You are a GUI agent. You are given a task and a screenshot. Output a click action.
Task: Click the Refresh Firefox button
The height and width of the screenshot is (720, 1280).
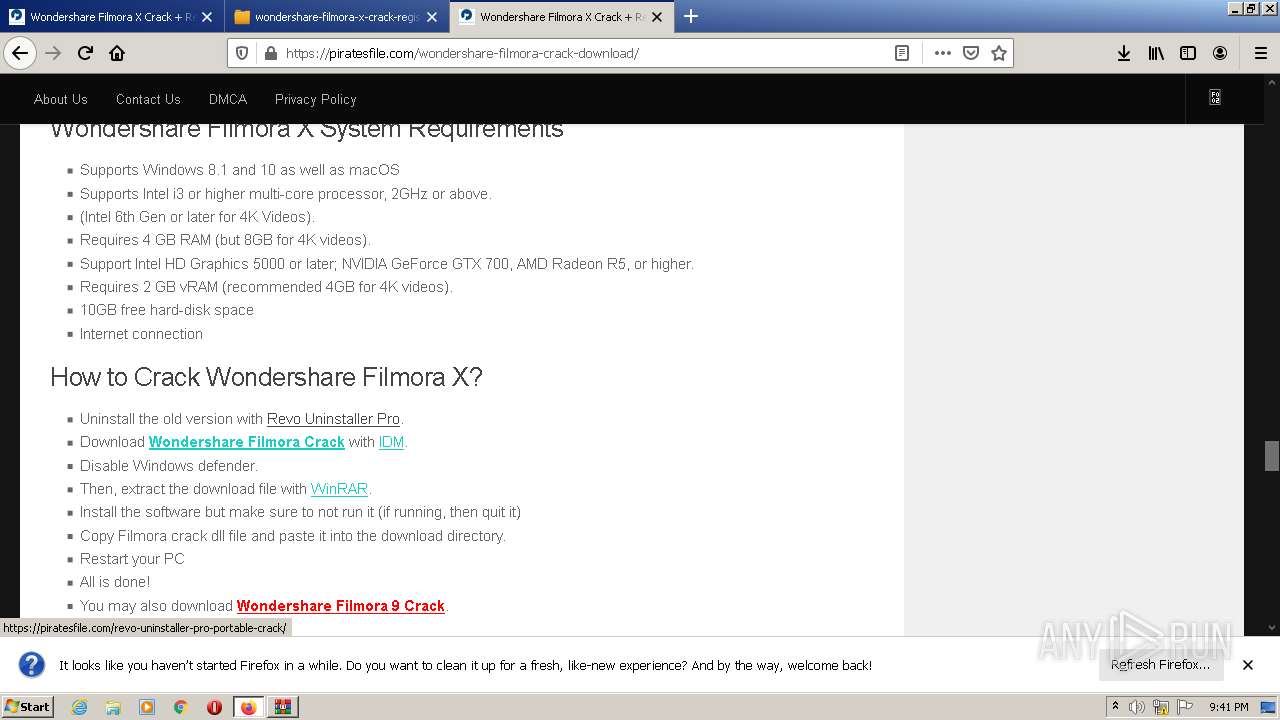[1160, 665]
